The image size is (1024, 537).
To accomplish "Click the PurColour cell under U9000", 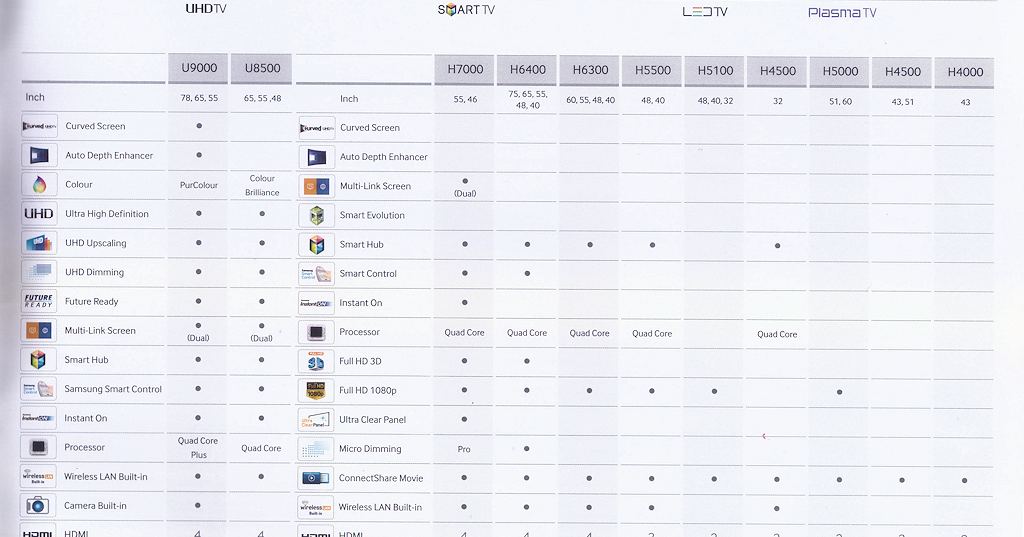I will coord(199,185).
